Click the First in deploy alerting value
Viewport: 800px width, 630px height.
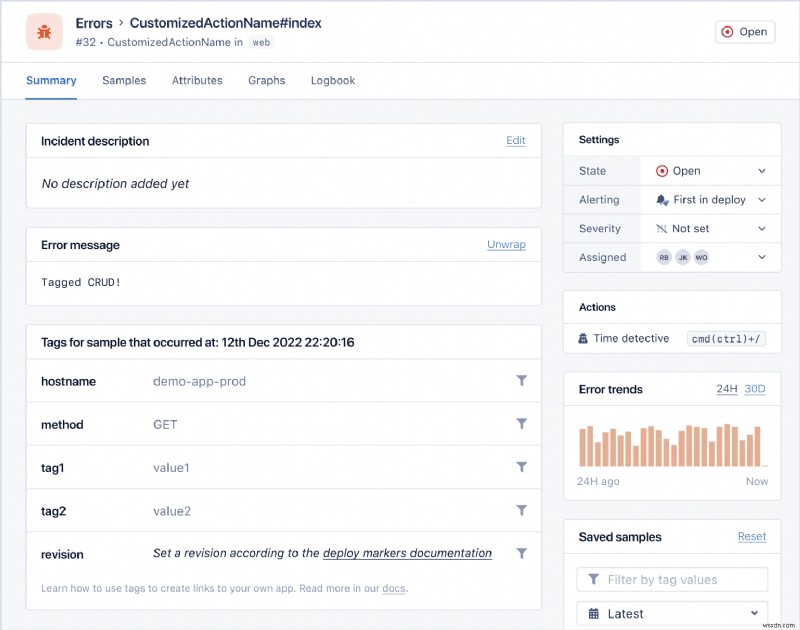click(x=709, y=200)
